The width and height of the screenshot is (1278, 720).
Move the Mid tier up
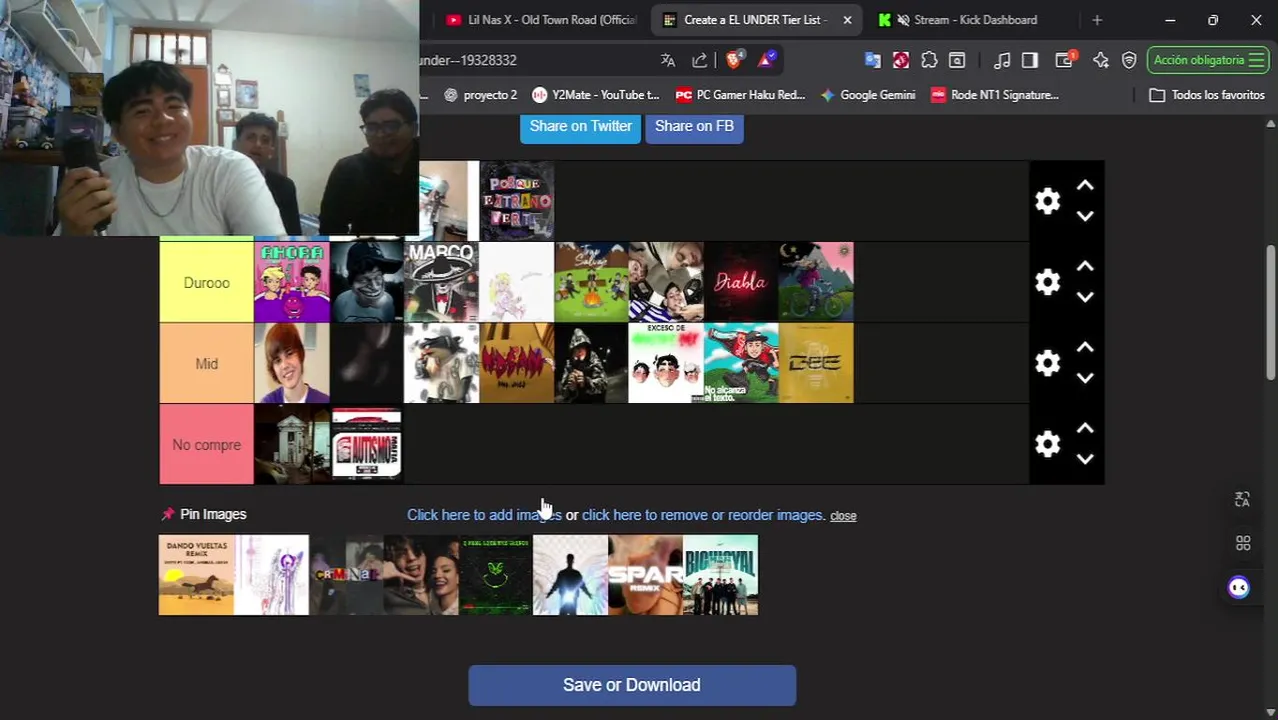pos(1085,348)
